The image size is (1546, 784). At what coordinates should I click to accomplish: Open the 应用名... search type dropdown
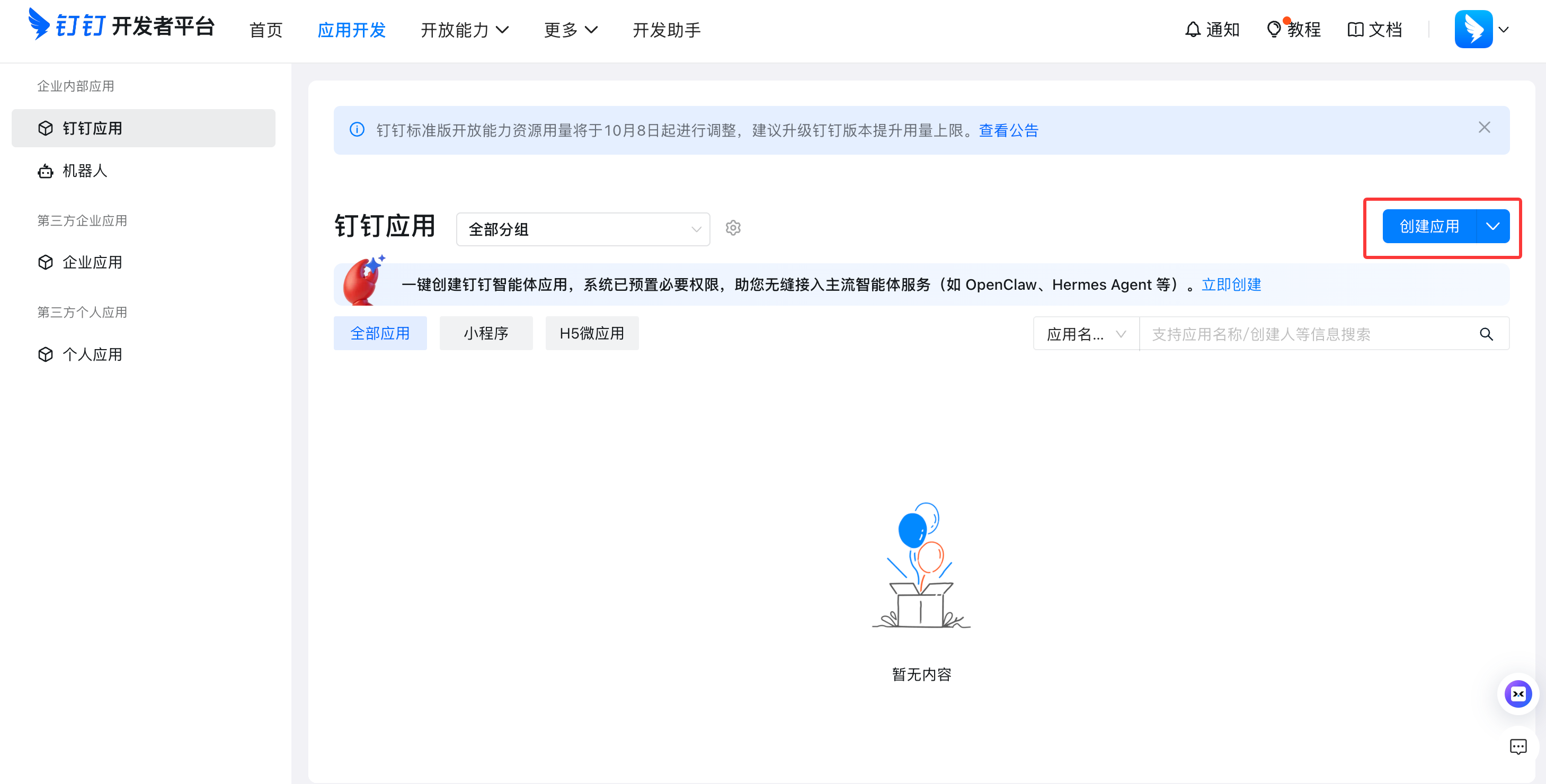(x=1086, y=334)
